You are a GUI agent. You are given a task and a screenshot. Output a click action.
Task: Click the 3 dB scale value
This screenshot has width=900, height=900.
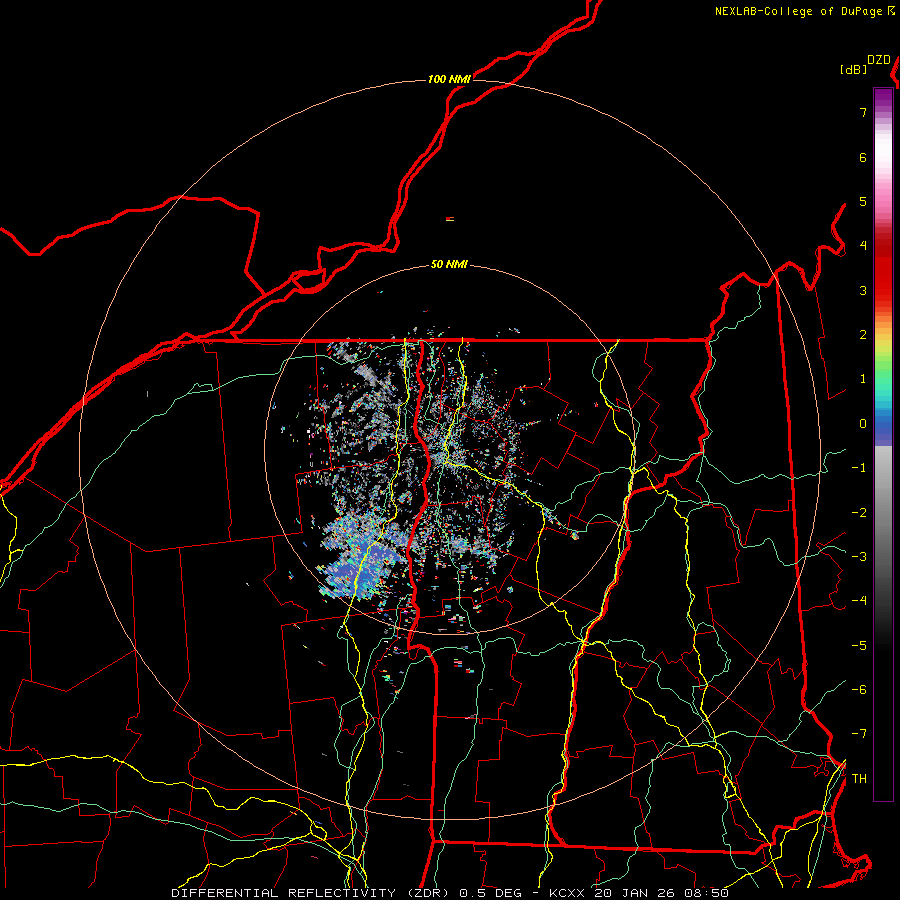pyautogui.click(x=863, y=290)
